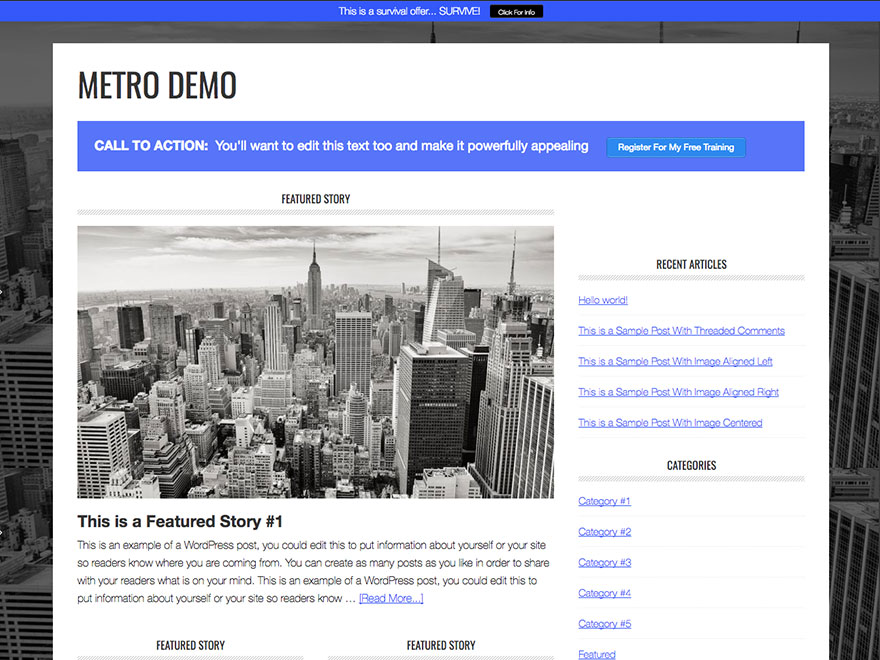Click the RECENT ARTICLES widget heading
The height and width of the screenshot is (660, 880).
tap(691, 264)
